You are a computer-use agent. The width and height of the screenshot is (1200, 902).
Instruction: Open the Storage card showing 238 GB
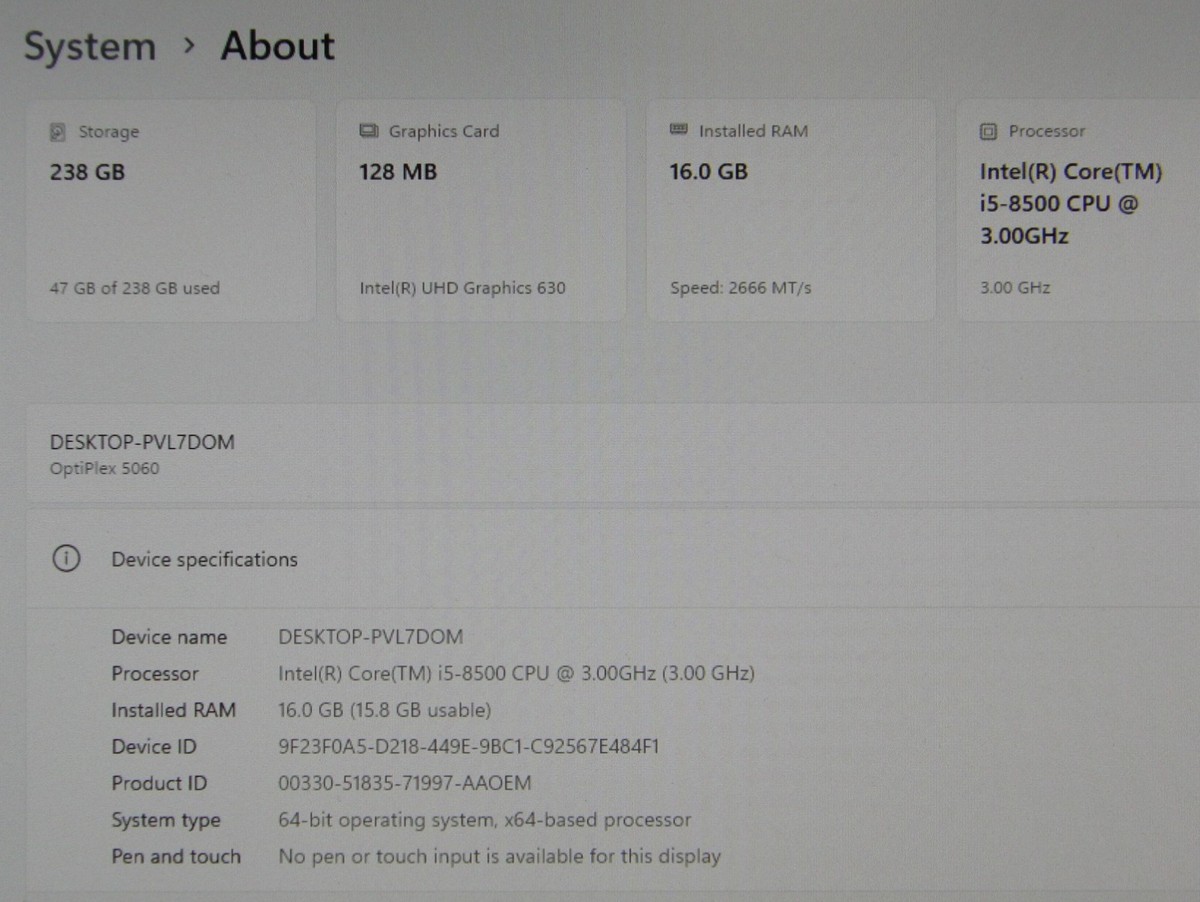pos(170,211)
